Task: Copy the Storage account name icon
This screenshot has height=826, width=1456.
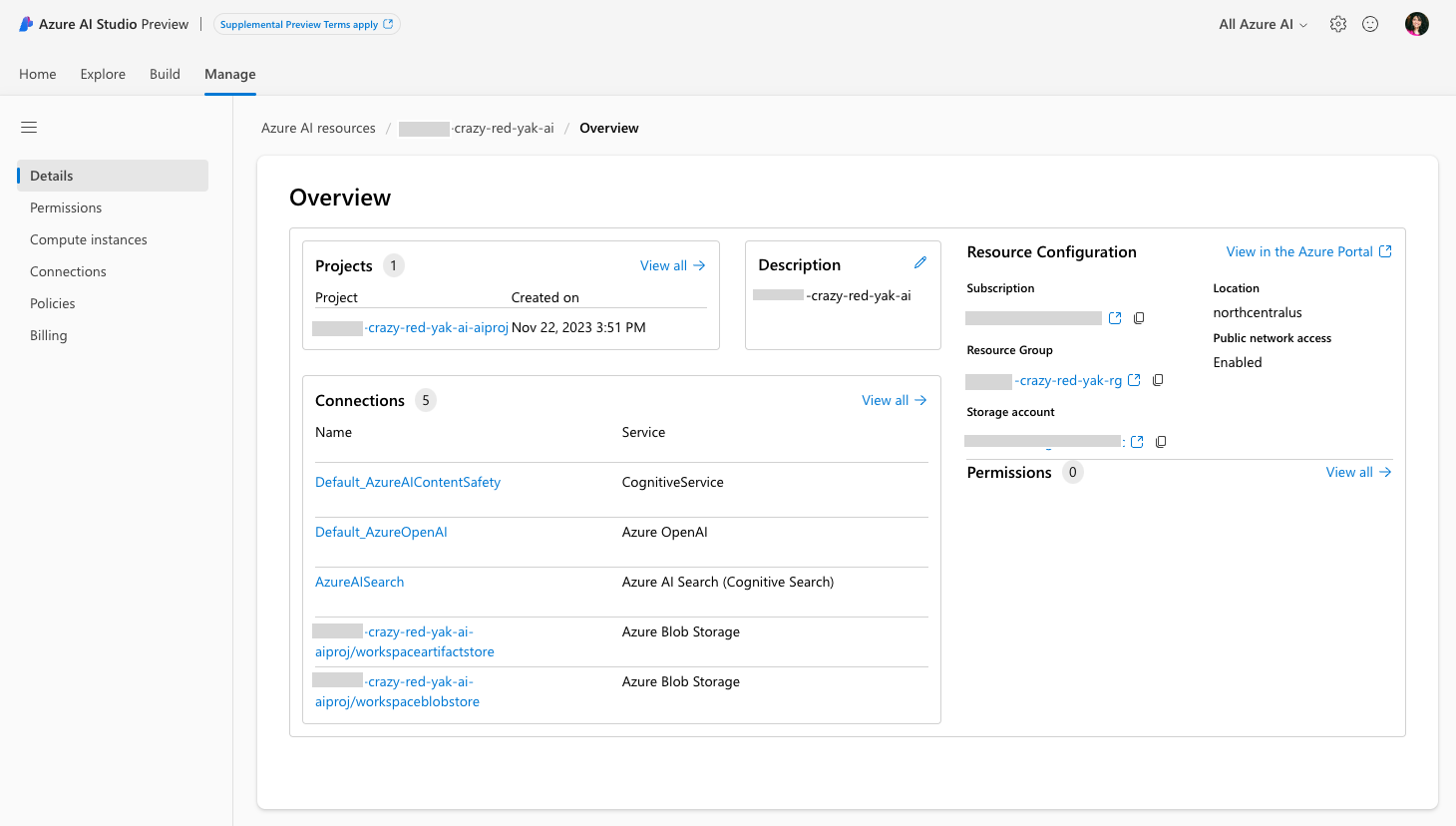Action: (x=1161, y=442)
